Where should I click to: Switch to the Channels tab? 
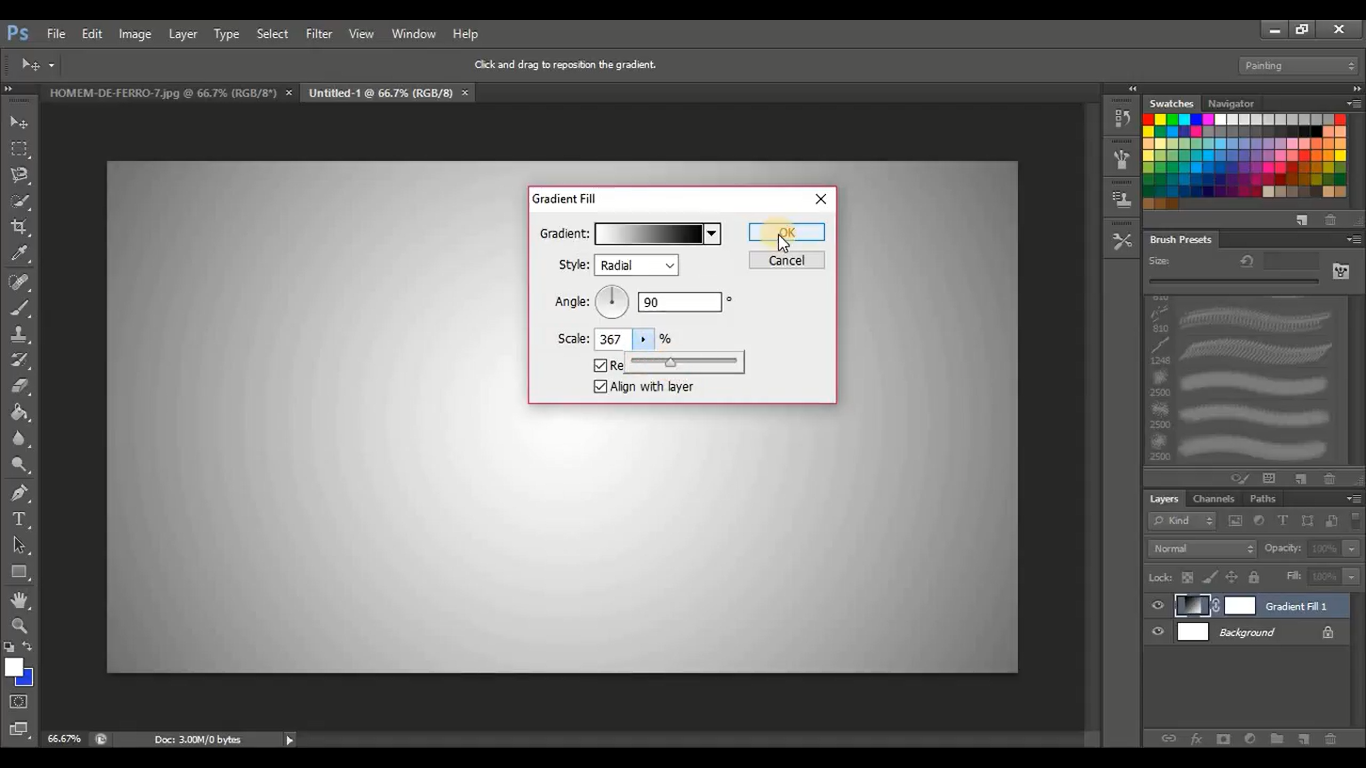coord(1213,498)
